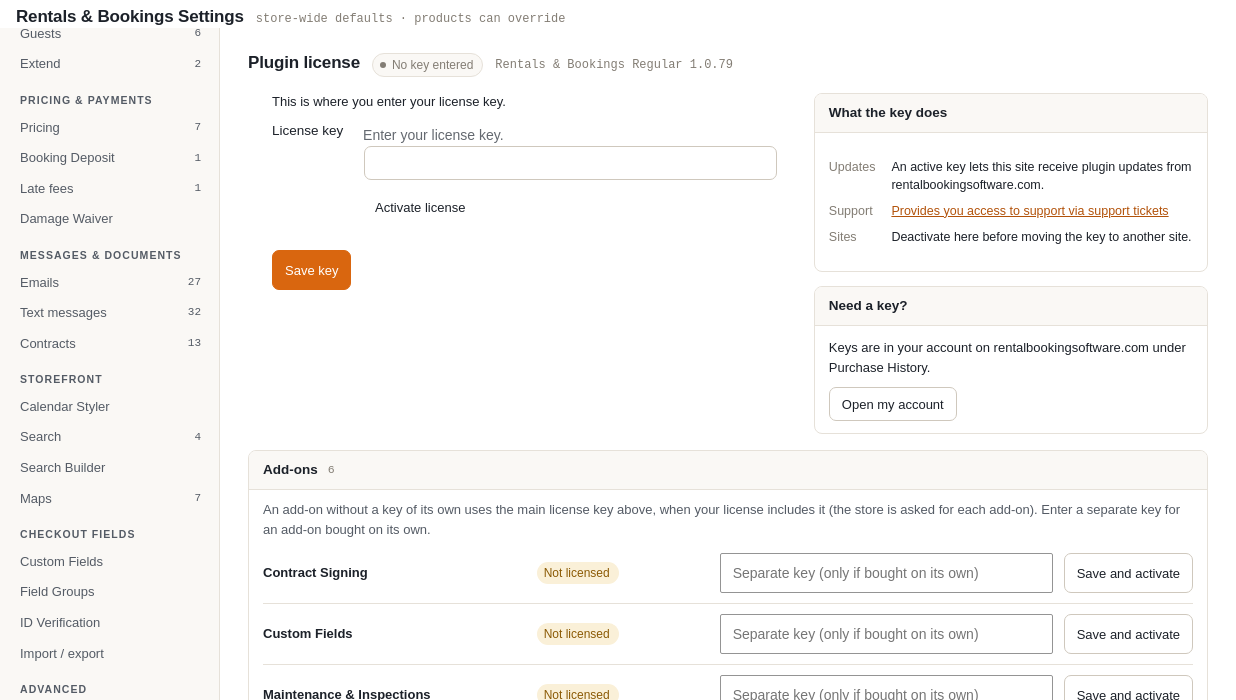The image size is (1236, 700).
Task: Open Calendar Styler settings
Action: coord(110,407)
